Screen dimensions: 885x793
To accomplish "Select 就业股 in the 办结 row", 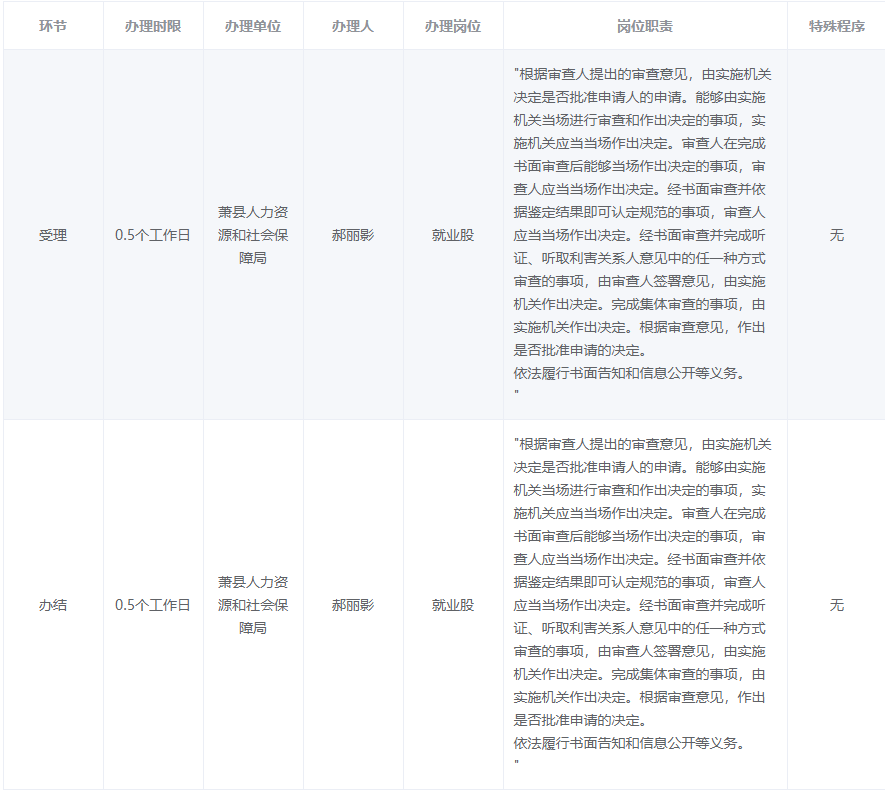I will click(453, 605).
